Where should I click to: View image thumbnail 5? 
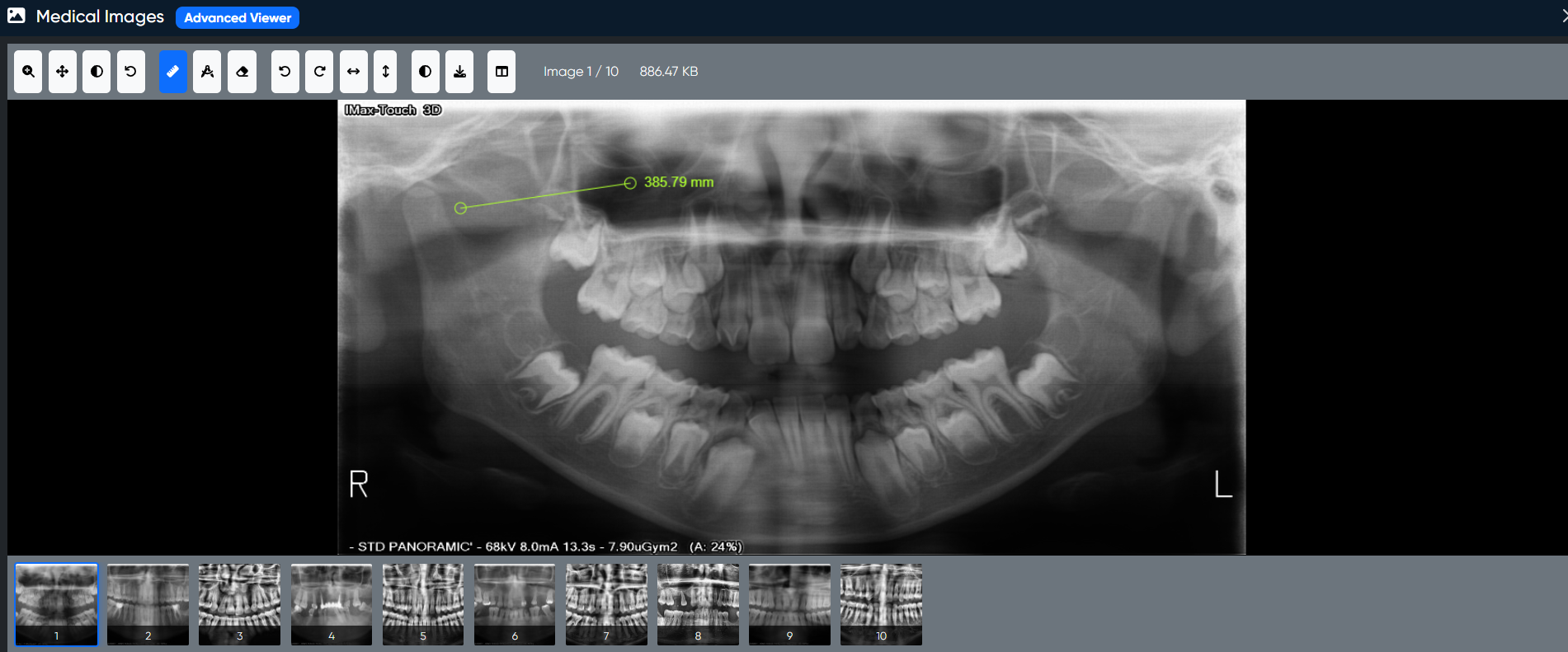tap(423, 603)
